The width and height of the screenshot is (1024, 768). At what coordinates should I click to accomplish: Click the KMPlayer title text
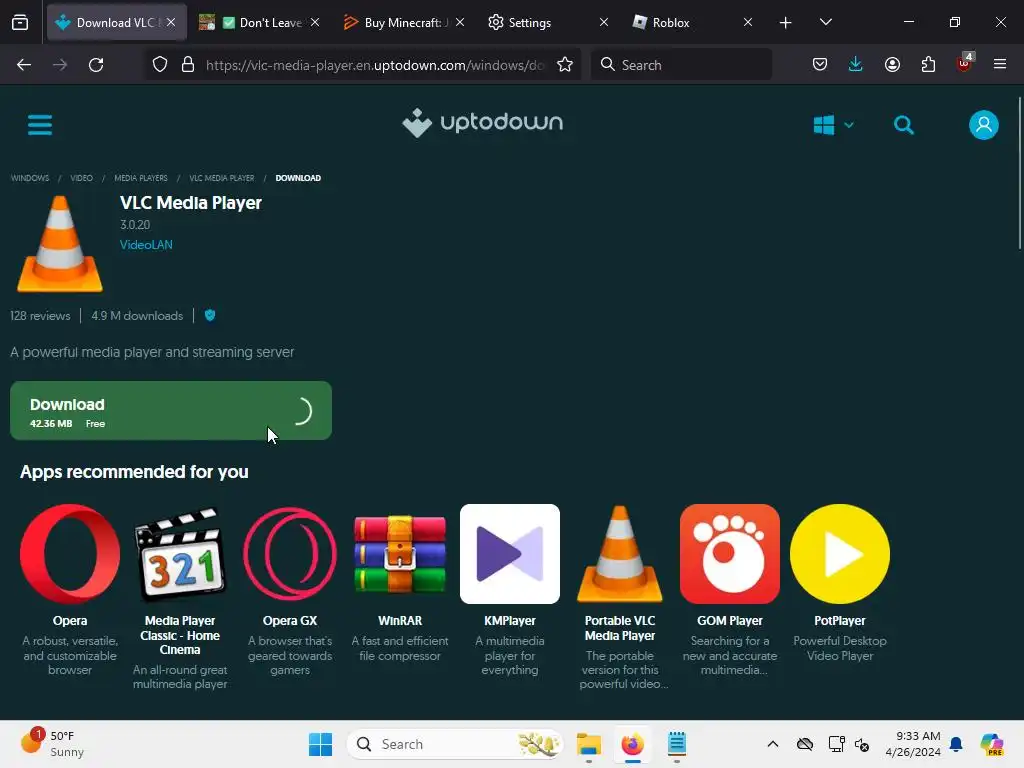pyautogui.click(x=510, y=621)
